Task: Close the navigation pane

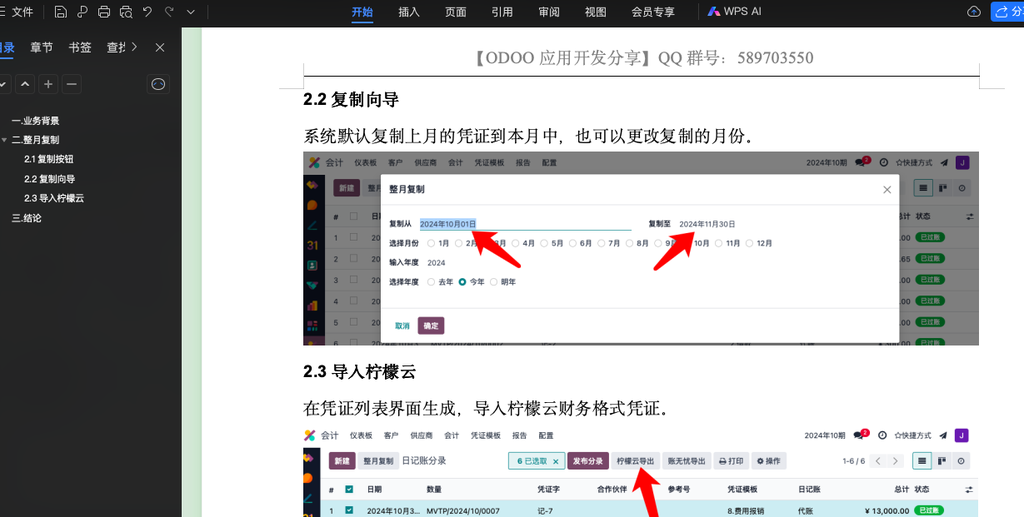Action: point(160,47)
